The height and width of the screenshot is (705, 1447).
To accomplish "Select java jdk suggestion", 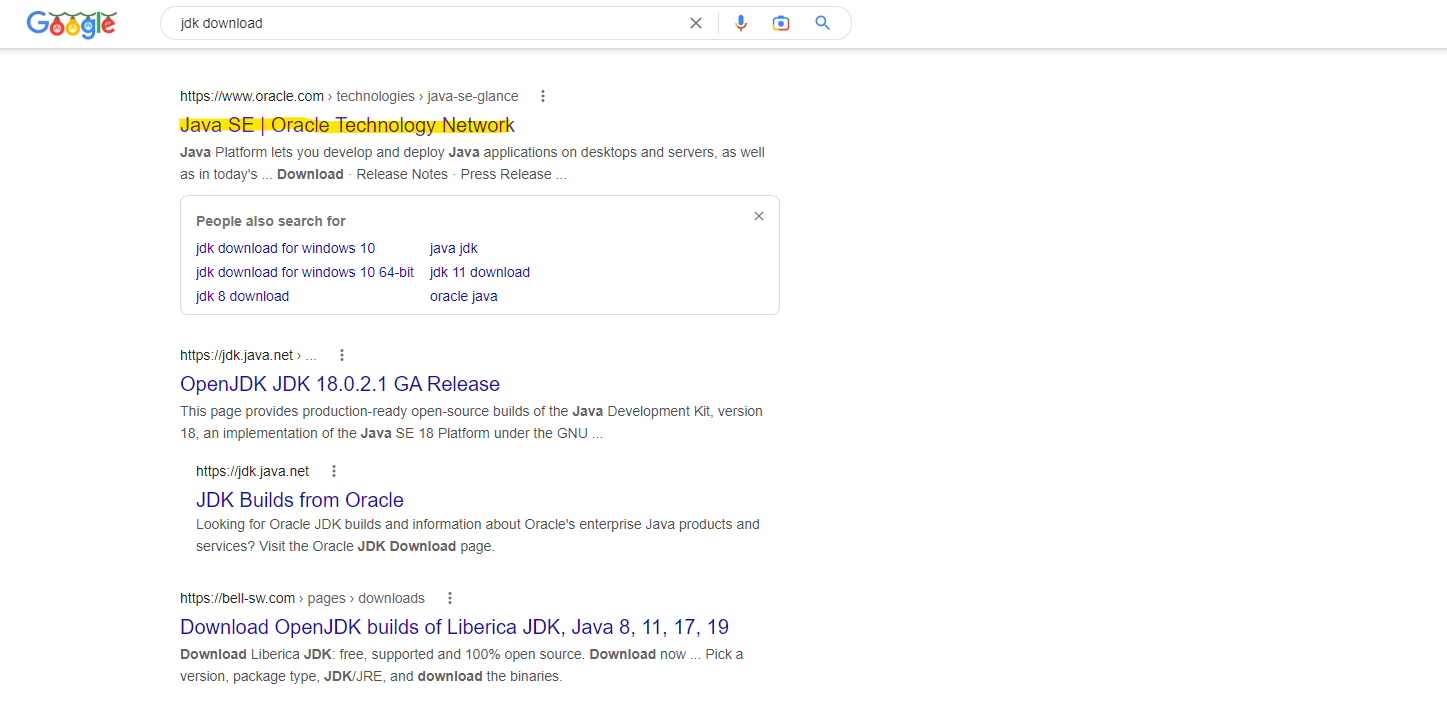I will 454,248.
